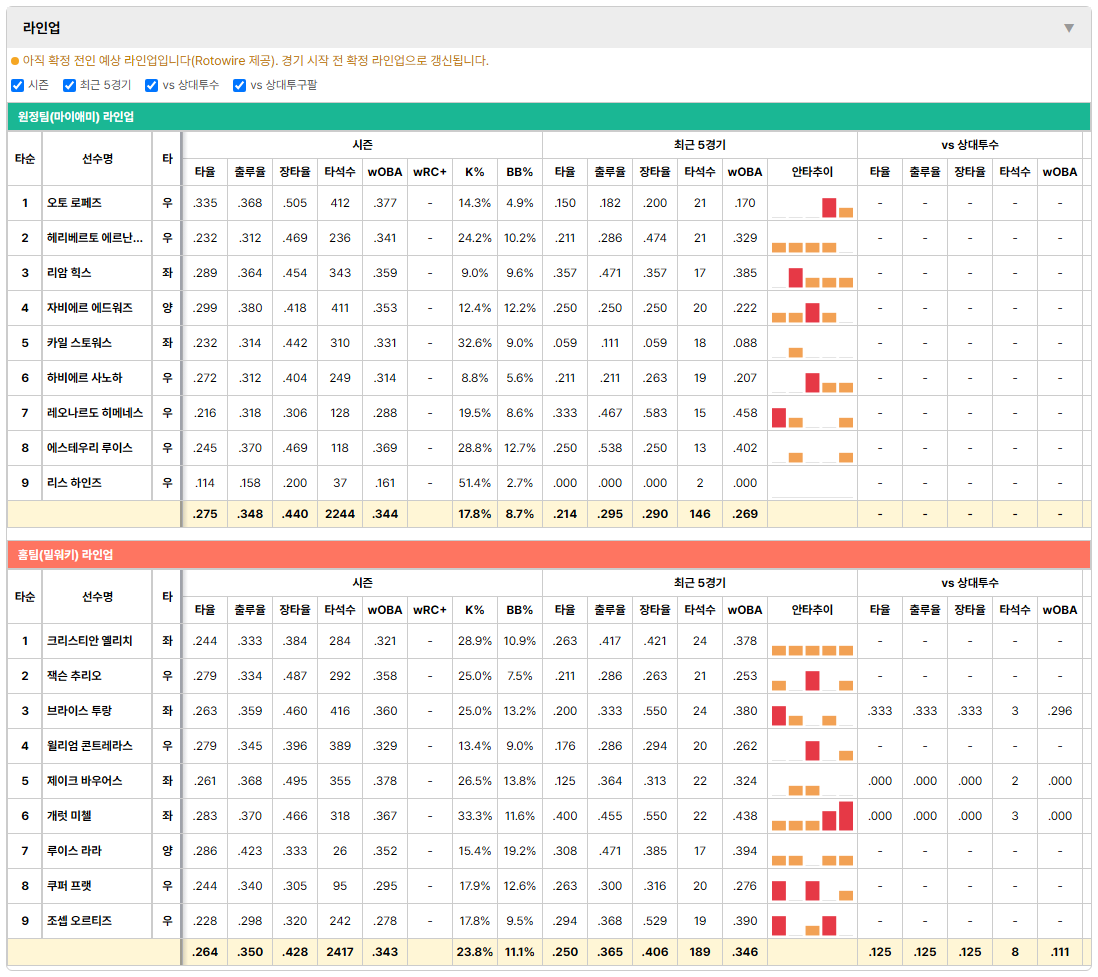Viewport: 1098px width, 977px height.
Task: Collapse the 라인업 panel with the arrow
Action: tap(1069, 28)
